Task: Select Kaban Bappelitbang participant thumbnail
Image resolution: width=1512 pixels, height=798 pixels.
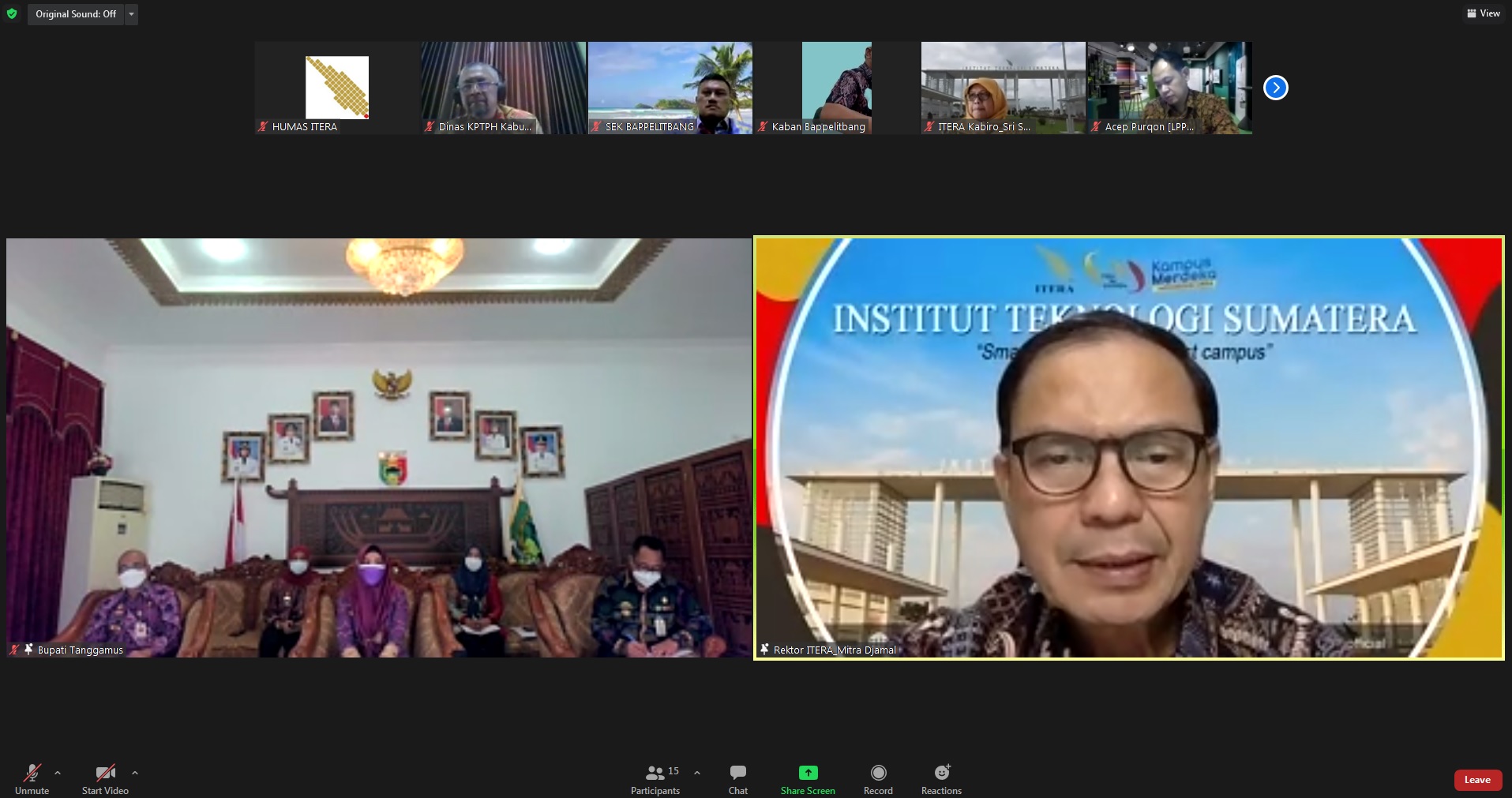Action: (x=837, y=88)
